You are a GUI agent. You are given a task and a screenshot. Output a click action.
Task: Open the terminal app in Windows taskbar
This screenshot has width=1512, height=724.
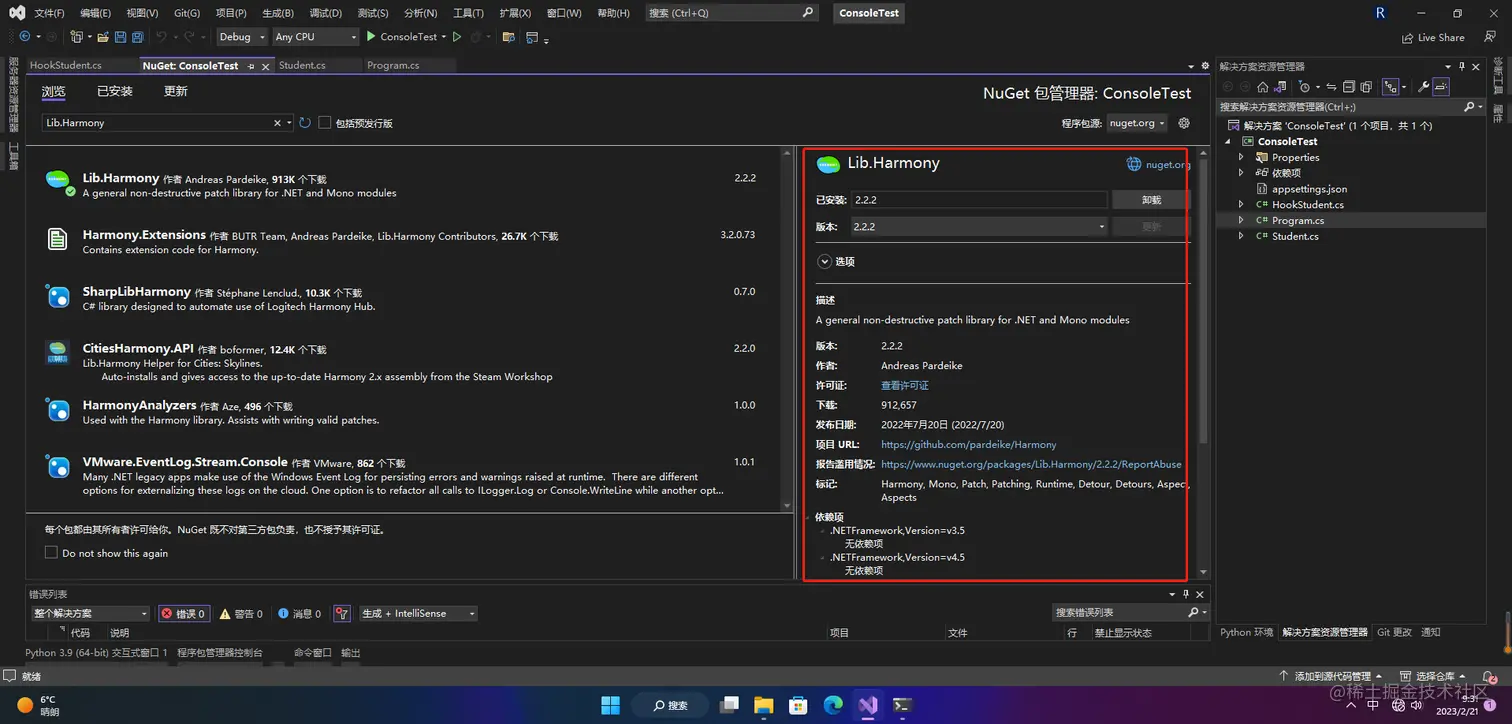point(902,705)
